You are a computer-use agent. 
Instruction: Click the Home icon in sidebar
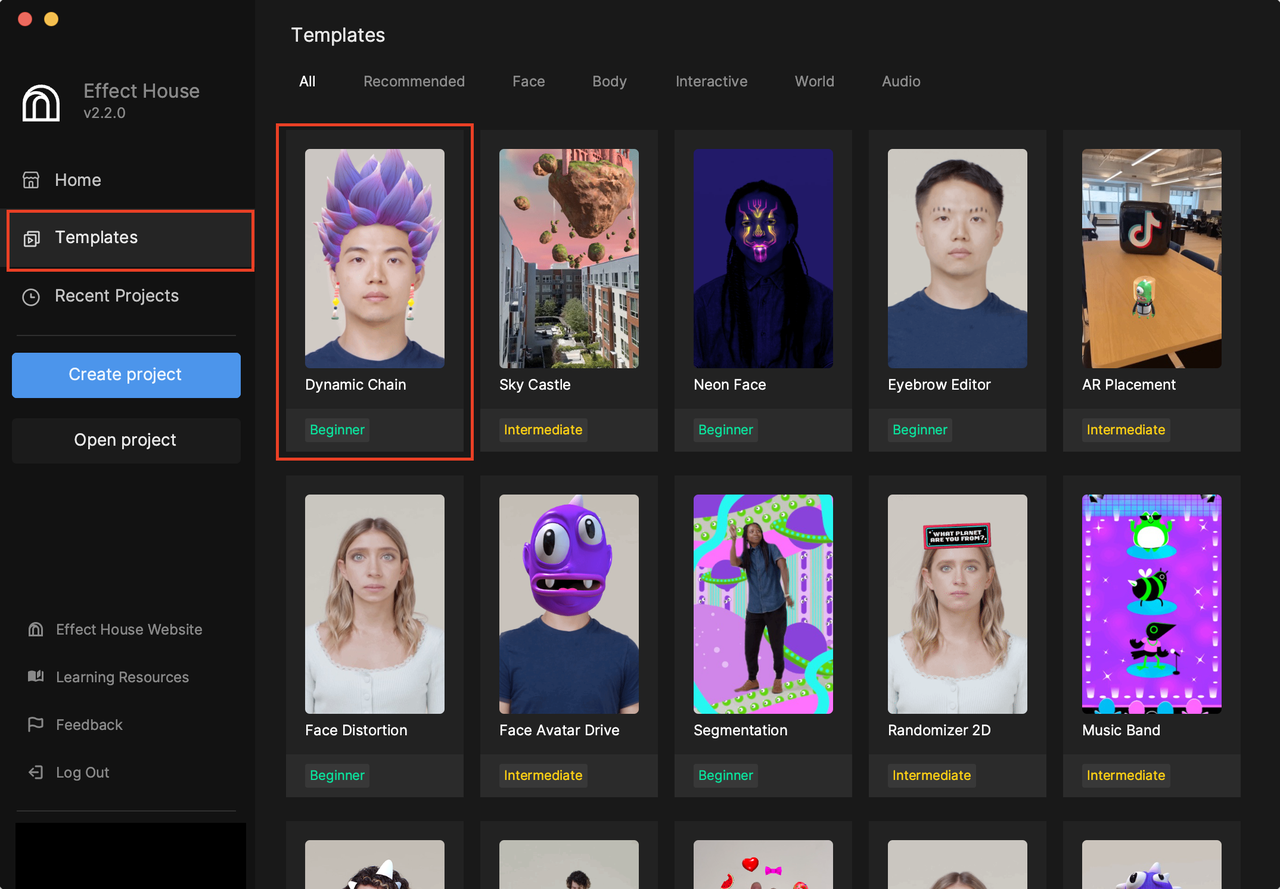click(x=31, y=180)
